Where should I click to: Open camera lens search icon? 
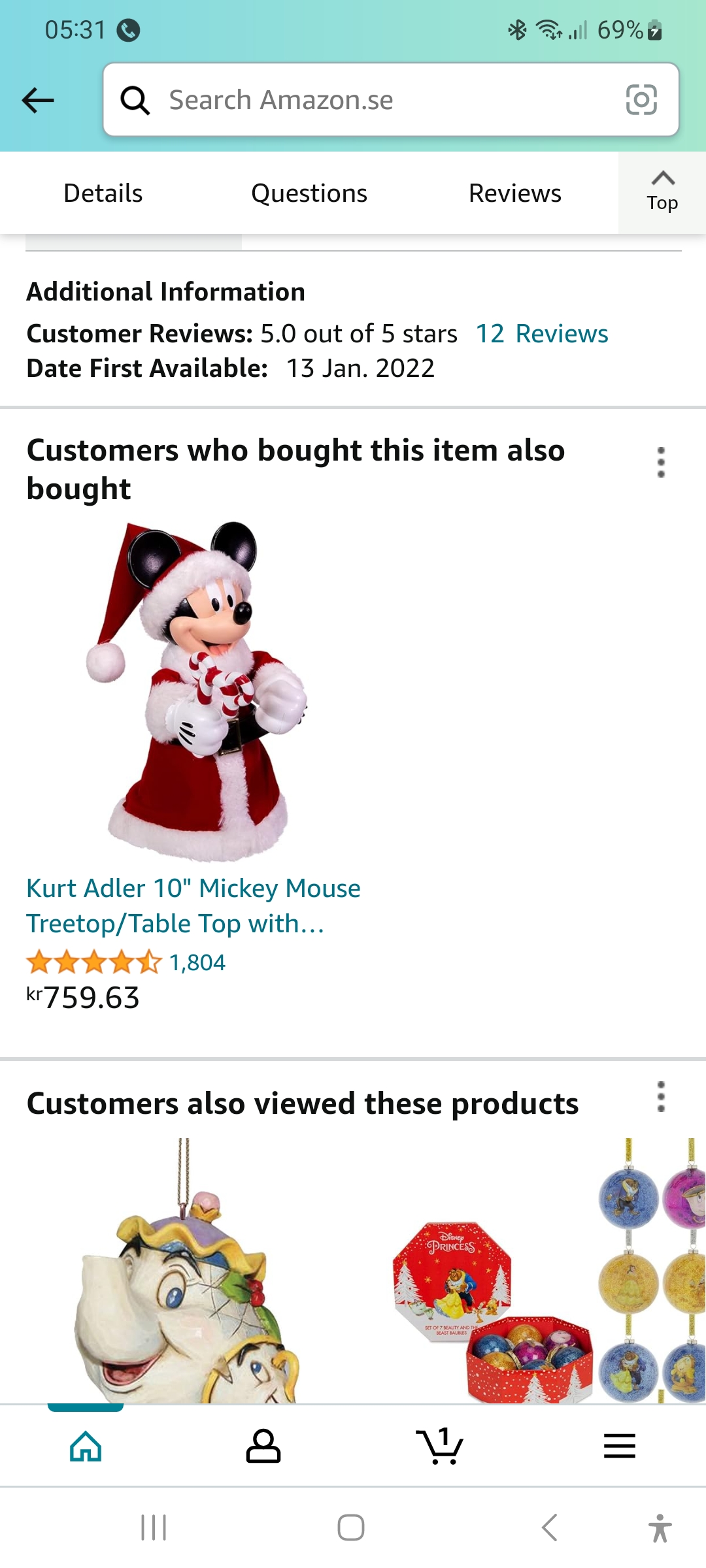point(641,100)
